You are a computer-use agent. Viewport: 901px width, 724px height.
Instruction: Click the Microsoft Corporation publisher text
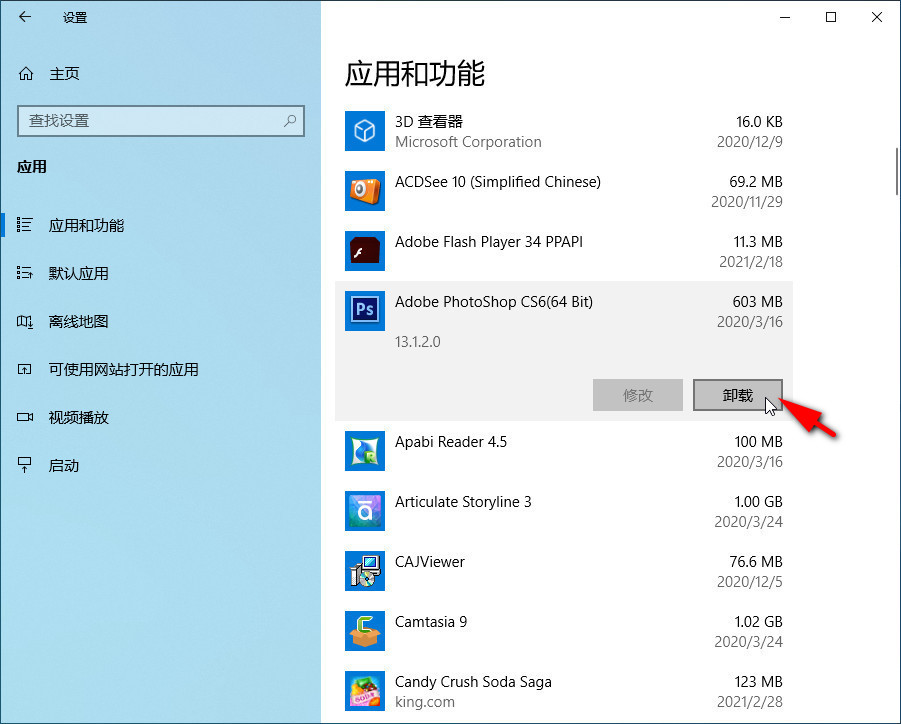click(468, 142)
